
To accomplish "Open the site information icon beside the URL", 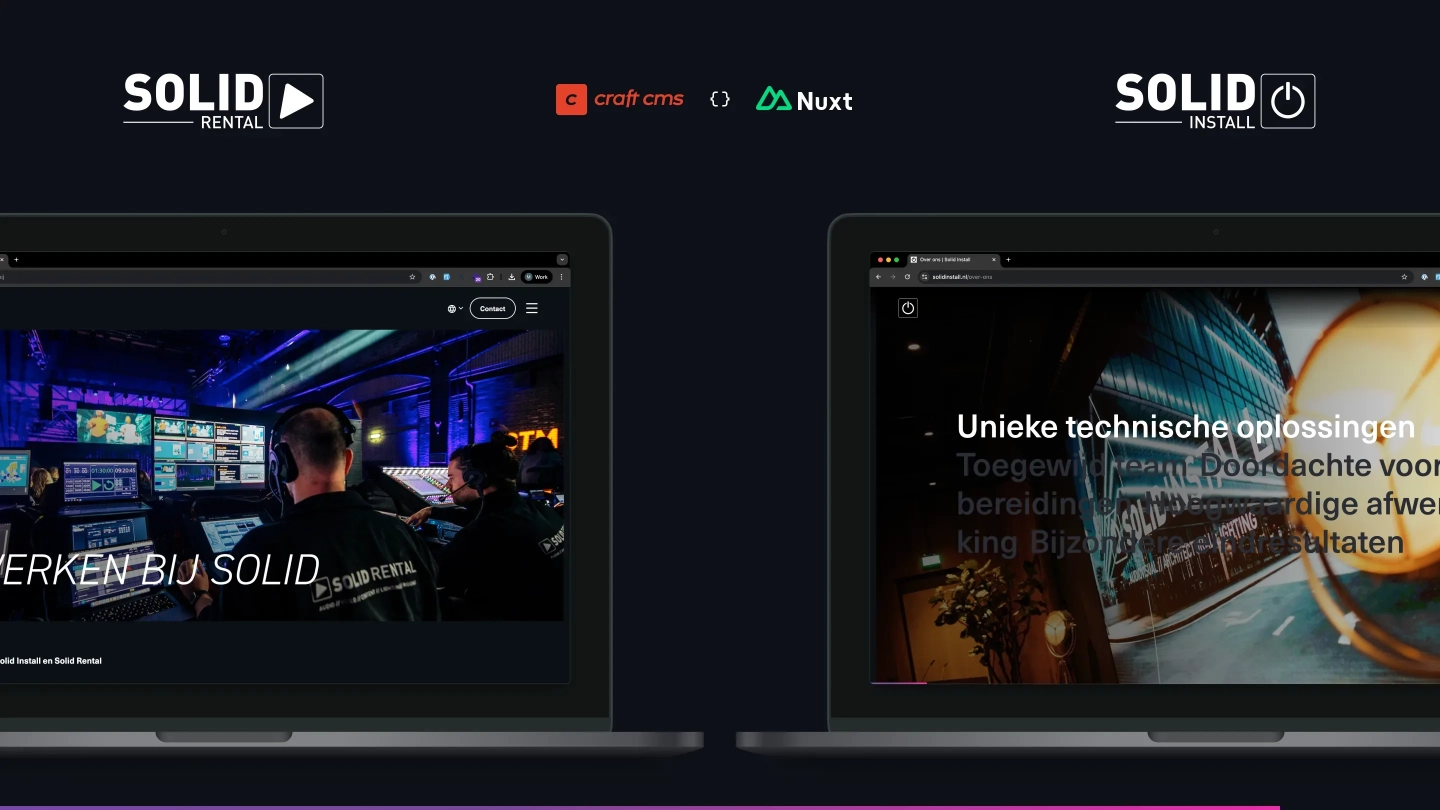I will [924, 277].
